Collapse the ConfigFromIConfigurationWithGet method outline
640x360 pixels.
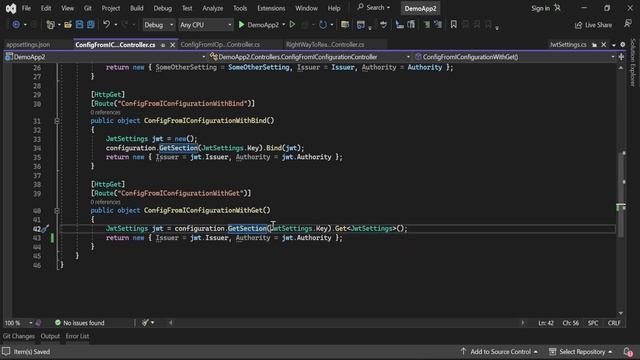(57, 211)
